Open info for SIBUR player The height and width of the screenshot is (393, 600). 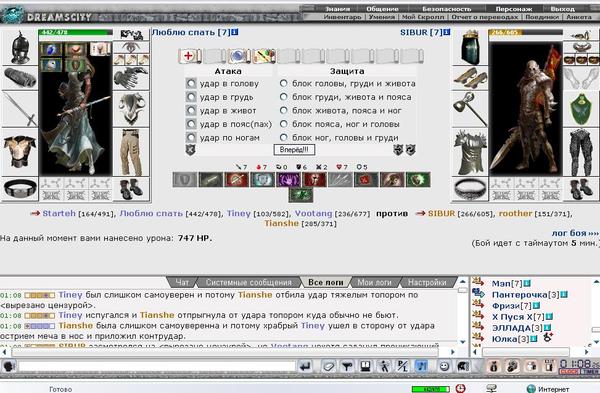pos(447,32)
